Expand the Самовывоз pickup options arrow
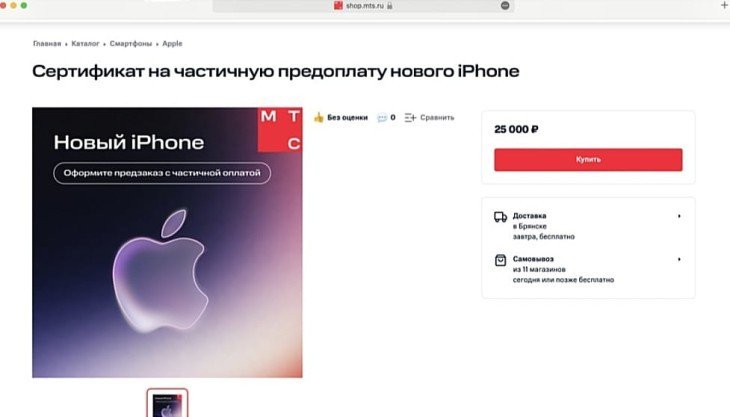The image size is (730, 417). click(x=679, y=259)
